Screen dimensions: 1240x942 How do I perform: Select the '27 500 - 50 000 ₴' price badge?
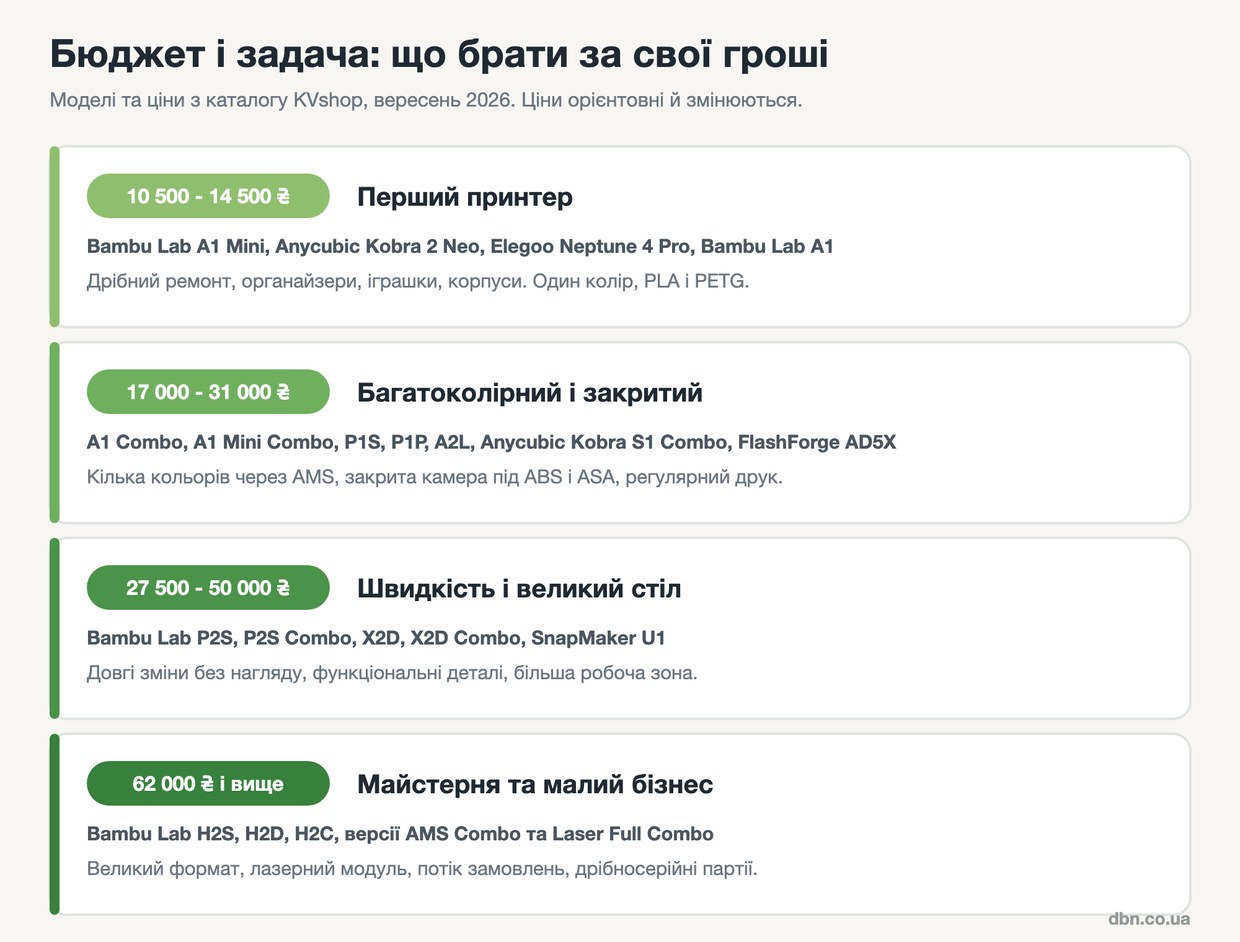click(x=208, y=588)
